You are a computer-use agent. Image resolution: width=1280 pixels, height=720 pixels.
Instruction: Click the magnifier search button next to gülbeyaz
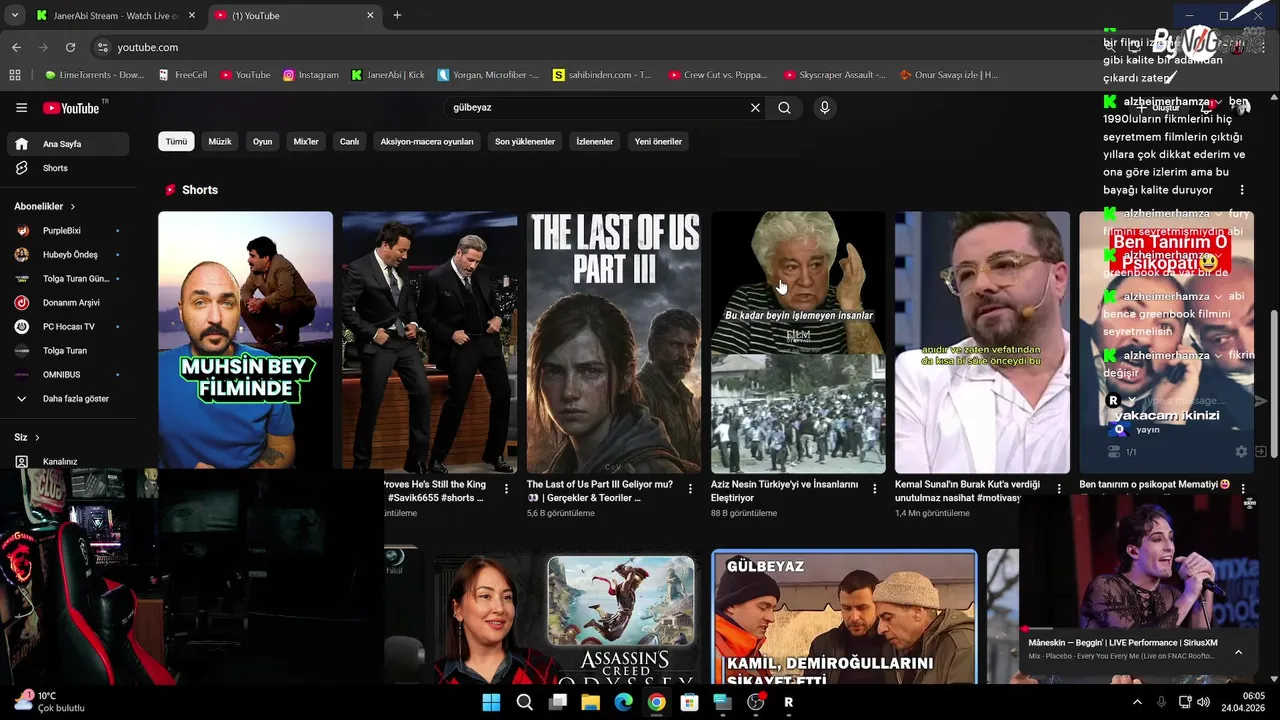pos(784,108)
